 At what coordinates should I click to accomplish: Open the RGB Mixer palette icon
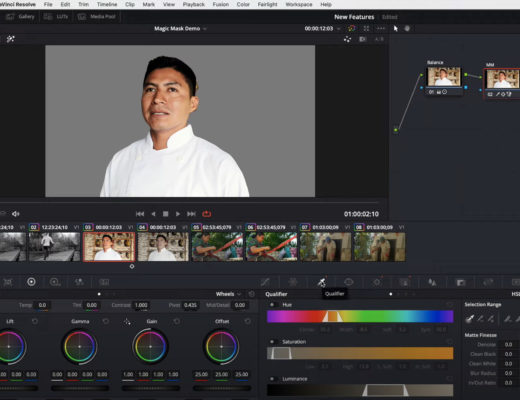[79, 282]
